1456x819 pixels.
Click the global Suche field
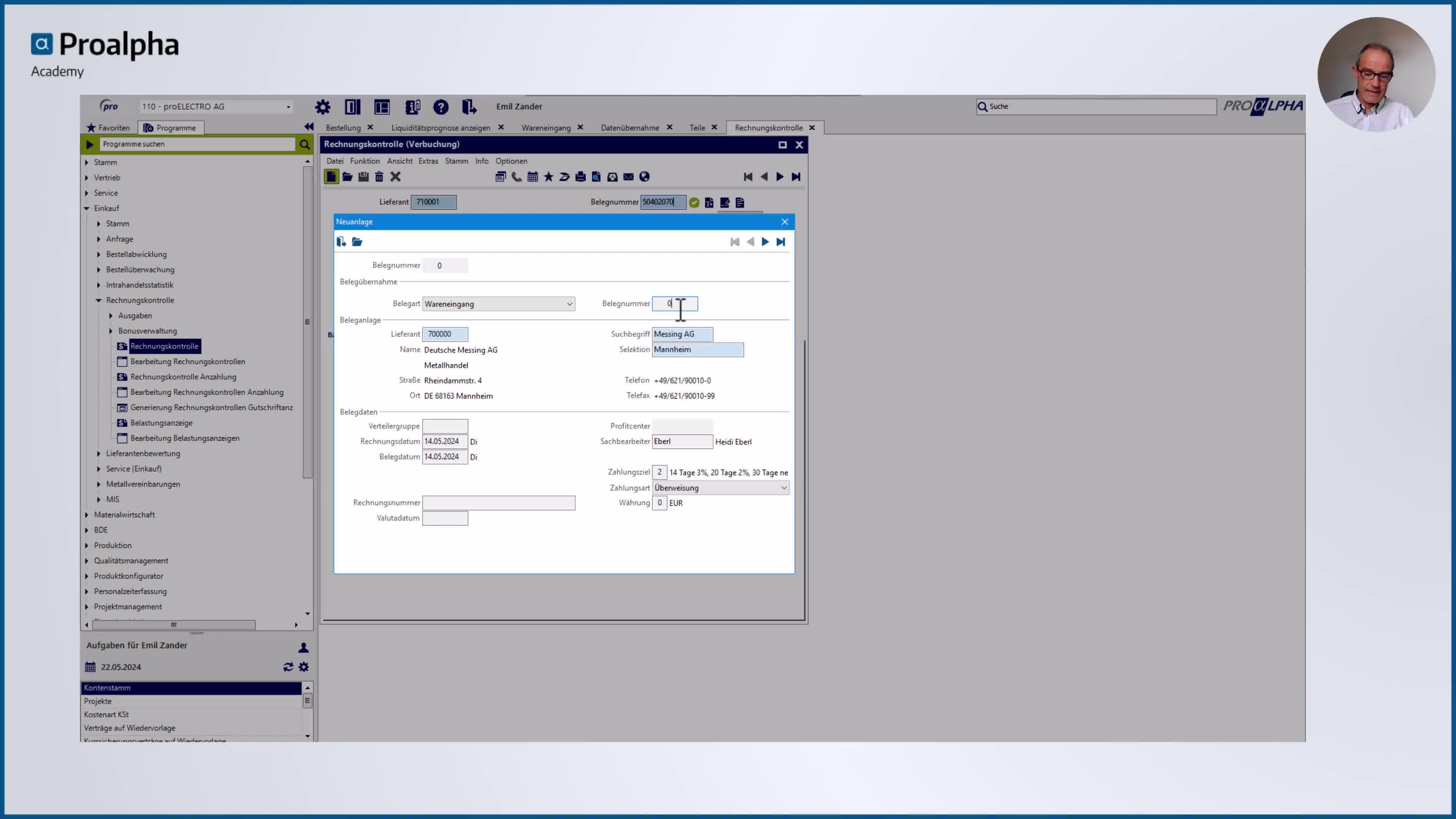[1096, 106]
